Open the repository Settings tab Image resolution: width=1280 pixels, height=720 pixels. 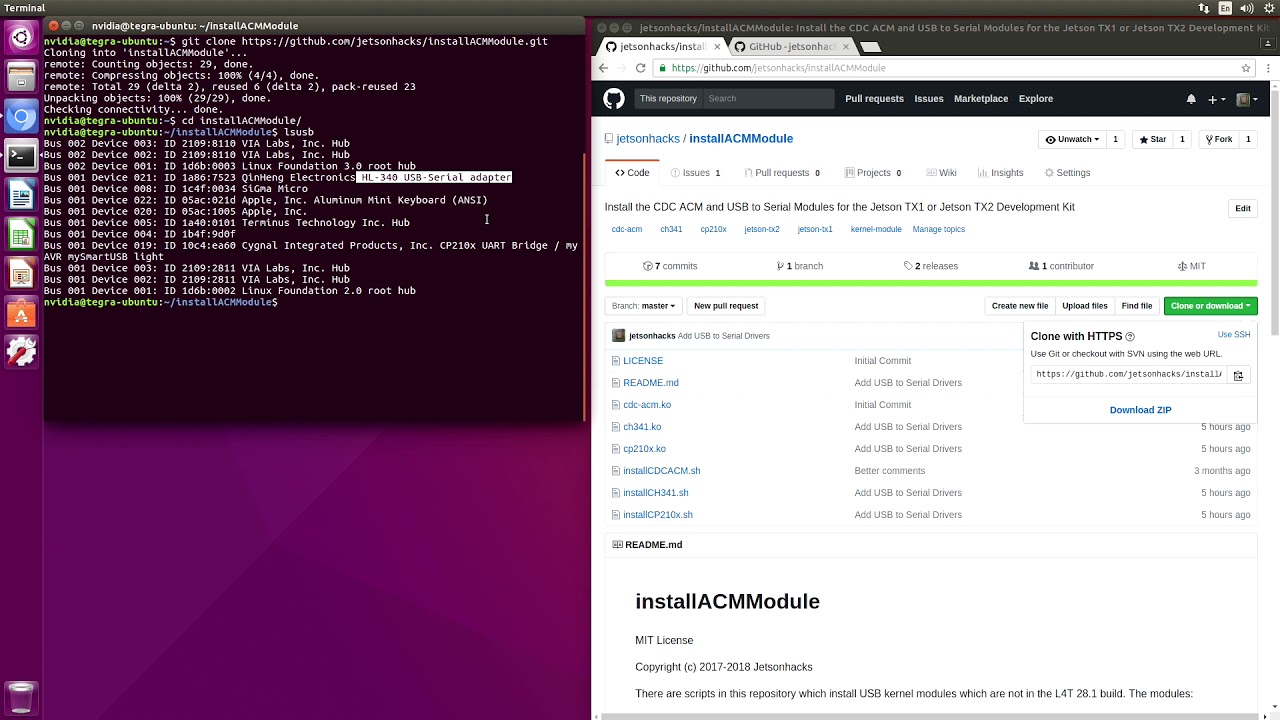[1067, 173]
